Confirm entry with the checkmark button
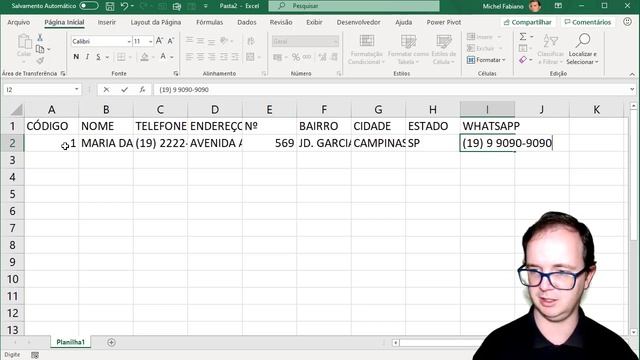This screenshot has height=360, width=640. click(124, 89)
